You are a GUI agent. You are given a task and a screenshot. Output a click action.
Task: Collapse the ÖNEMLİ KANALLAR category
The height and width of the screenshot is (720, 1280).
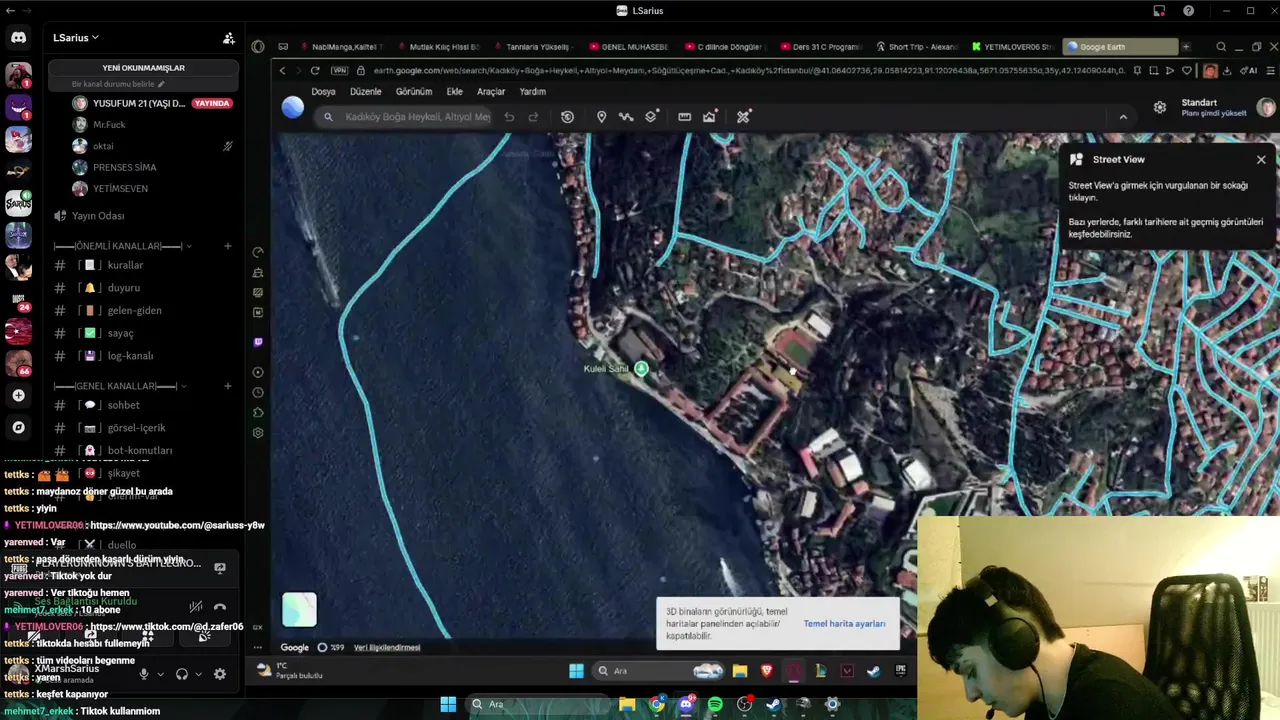click(x=123, y=246)
